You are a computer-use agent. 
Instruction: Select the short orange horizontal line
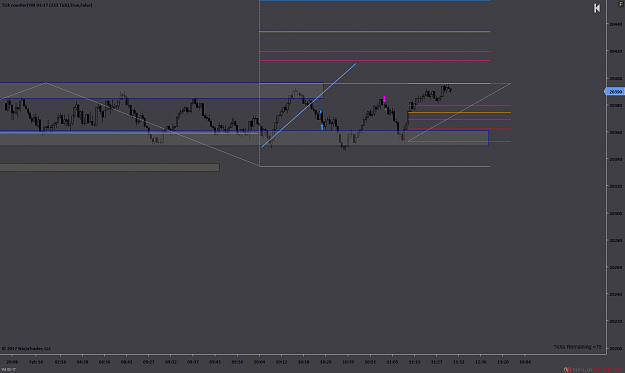tap(459, 113)
